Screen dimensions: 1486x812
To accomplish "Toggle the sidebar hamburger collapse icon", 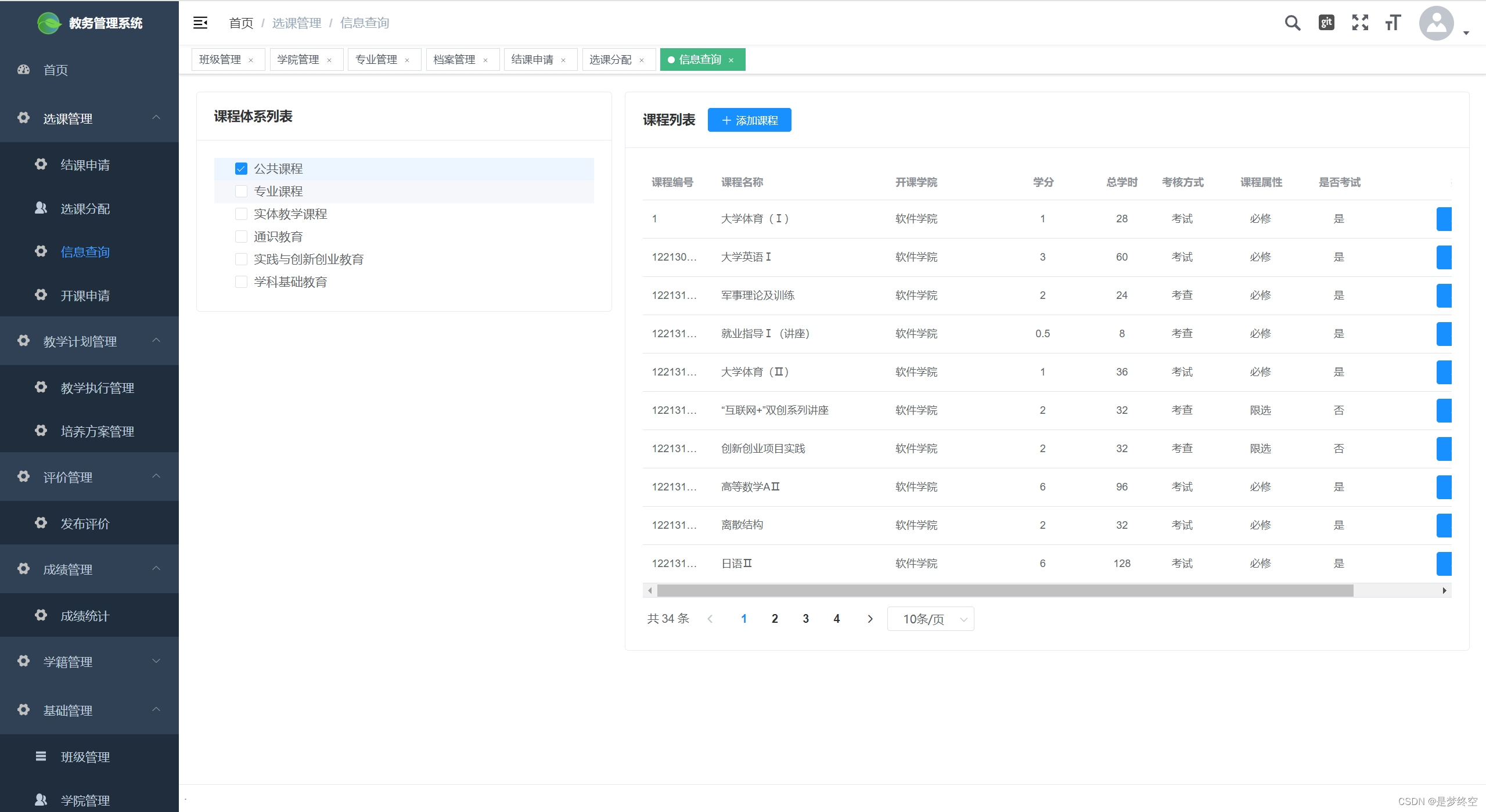I will click(200, 23).
